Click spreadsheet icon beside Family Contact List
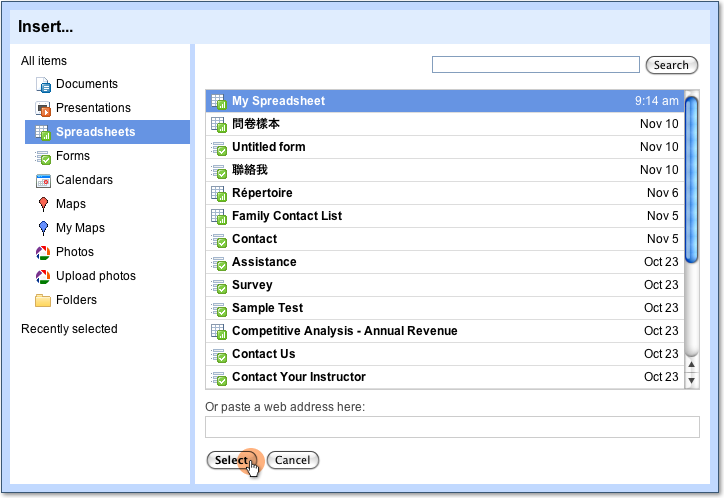Image resolution: width=724 pixels, height=498 pixels. (x=218, y=216)
